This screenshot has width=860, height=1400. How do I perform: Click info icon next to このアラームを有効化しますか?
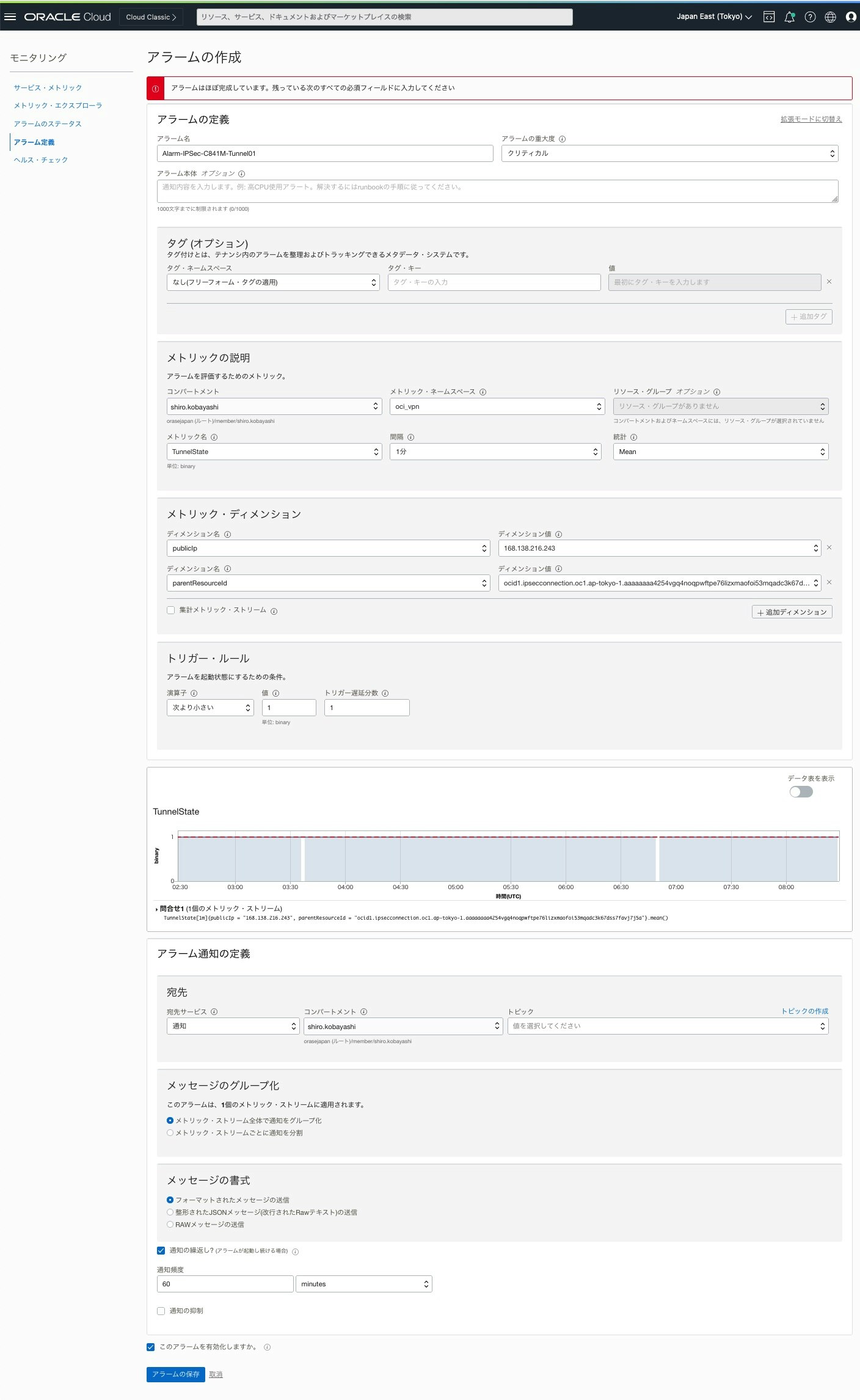click(267, 1347)
